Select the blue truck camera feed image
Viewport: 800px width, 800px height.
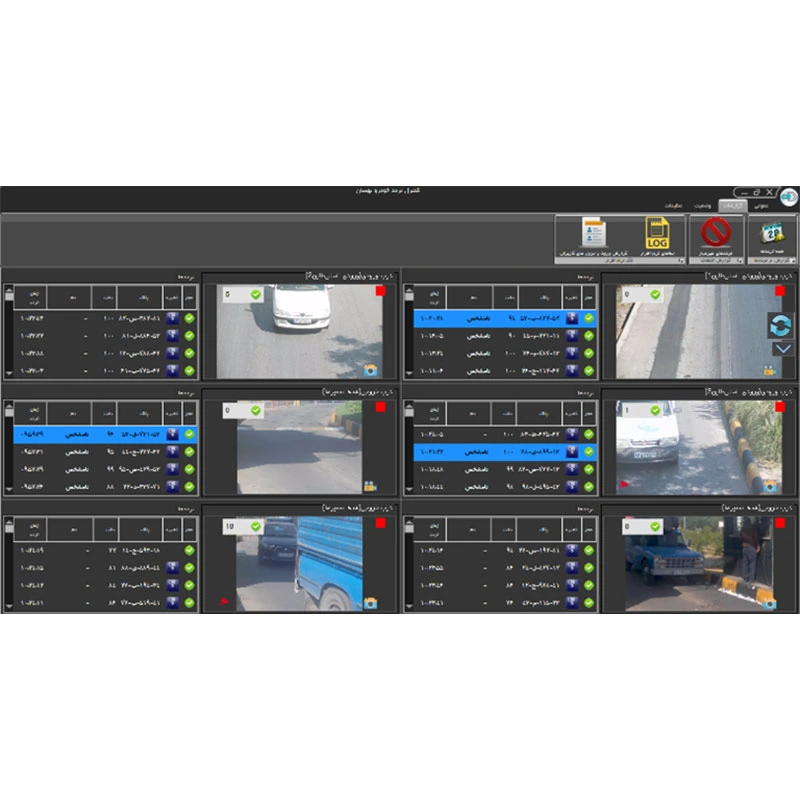point(299,564)
